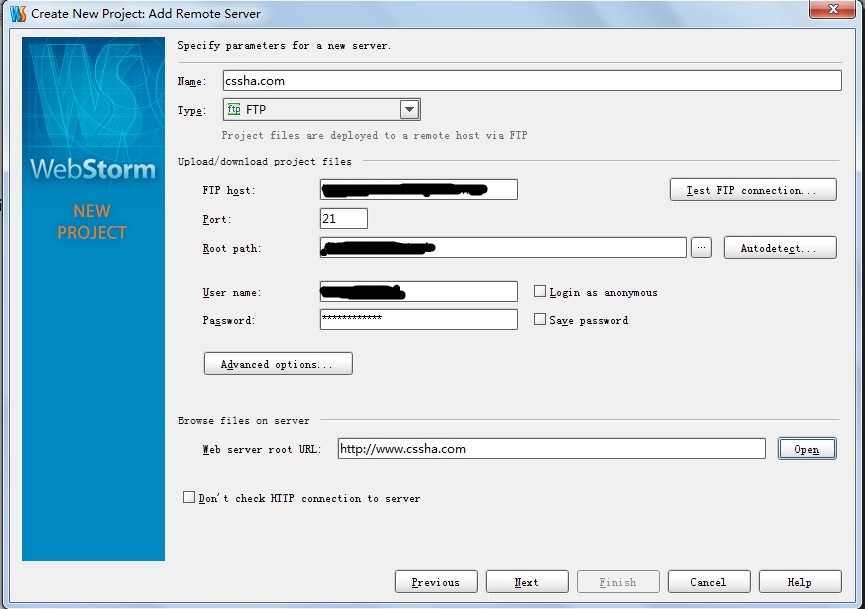Click the 'Upload/download project files' section label
Screen dimensions: 865x609
264,162
